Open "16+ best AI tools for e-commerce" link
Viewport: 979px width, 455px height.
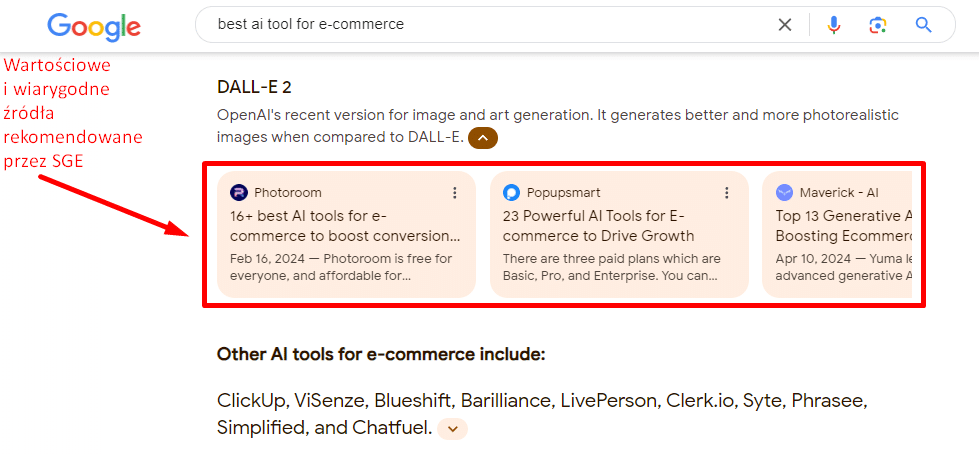point(345,226)
